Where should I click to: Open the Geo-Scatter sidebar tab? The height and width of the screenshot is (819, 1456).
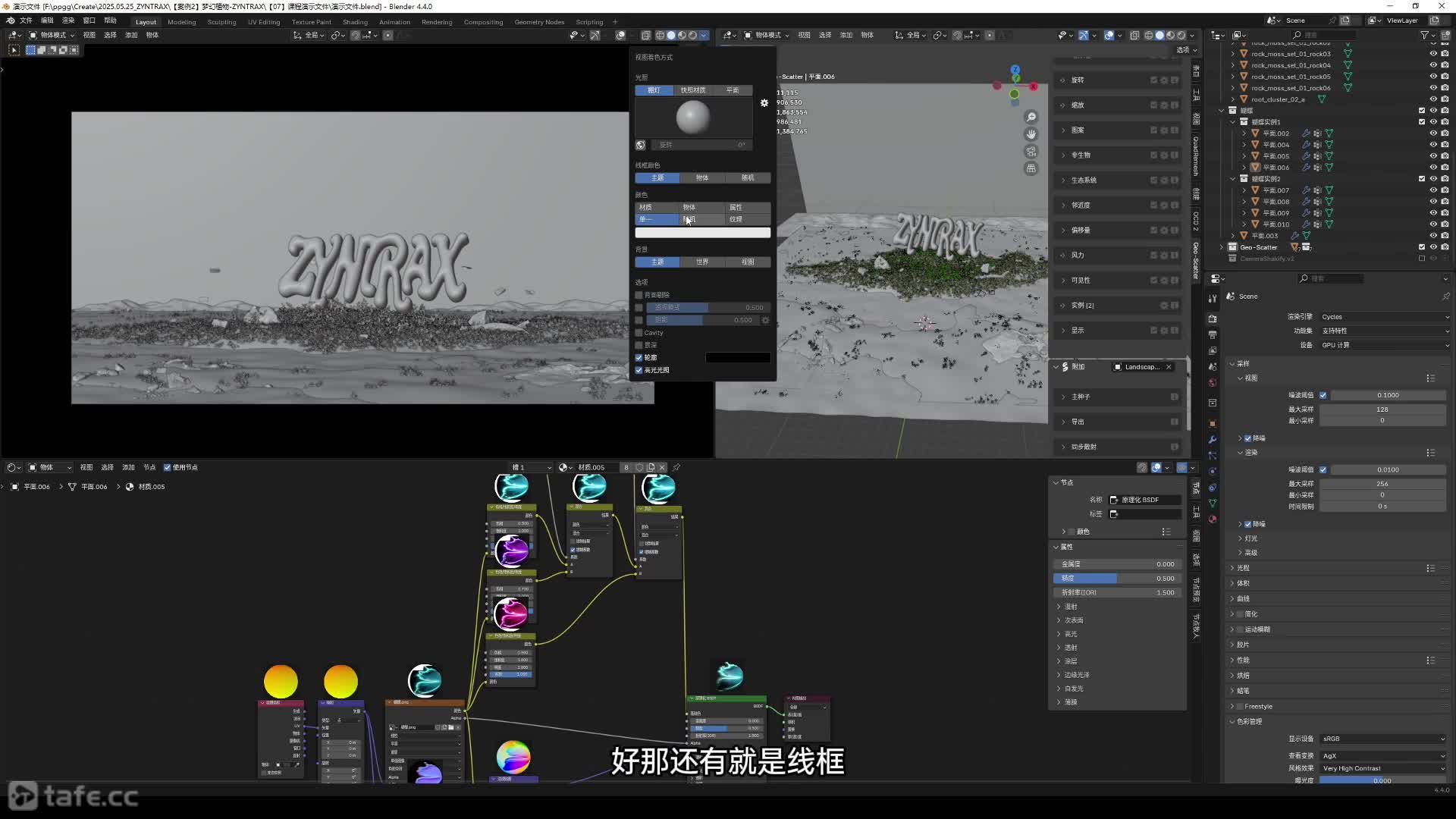coord(1196,261)
